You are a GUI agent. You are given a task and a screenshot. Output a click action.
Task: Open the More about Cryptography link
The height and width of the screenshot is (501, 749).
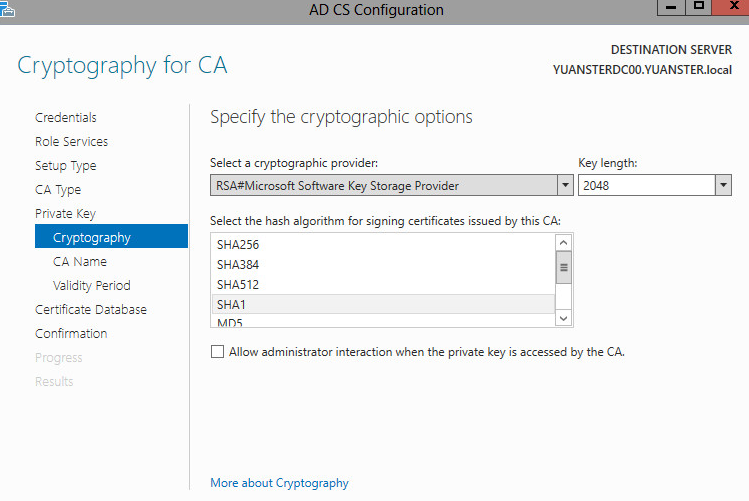[279, 483]
